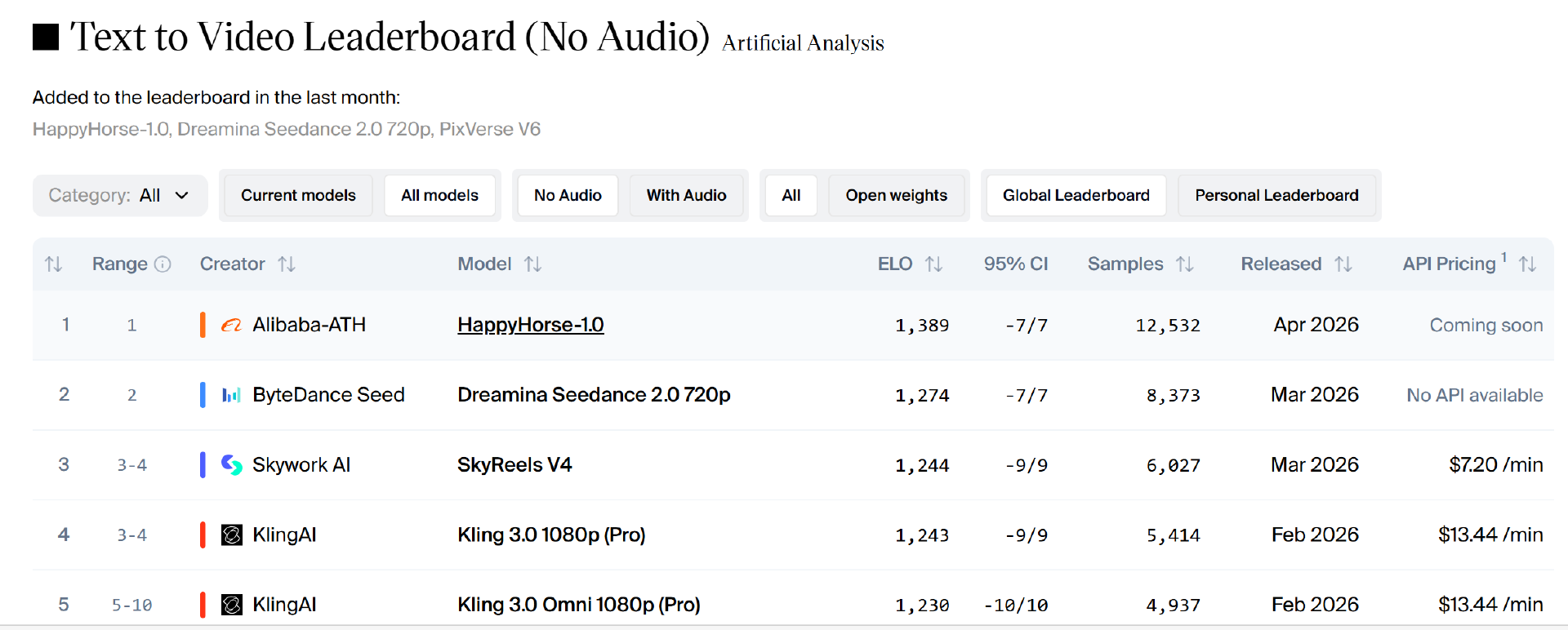
Task: Click the Range info icon
Action: (x=163, y=264)
